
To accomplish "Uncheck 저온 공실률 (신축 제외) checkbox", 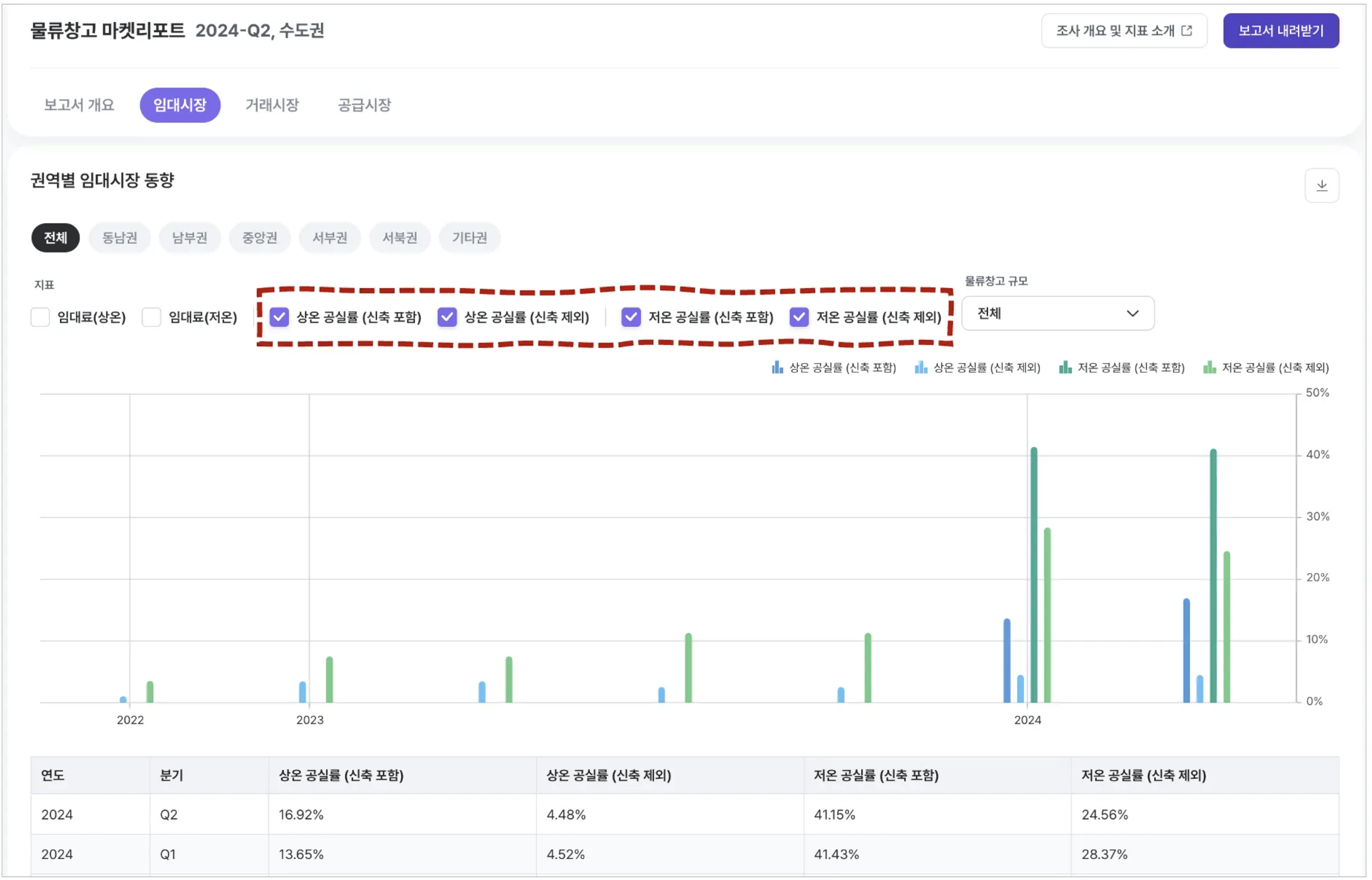I will [800, 317].
